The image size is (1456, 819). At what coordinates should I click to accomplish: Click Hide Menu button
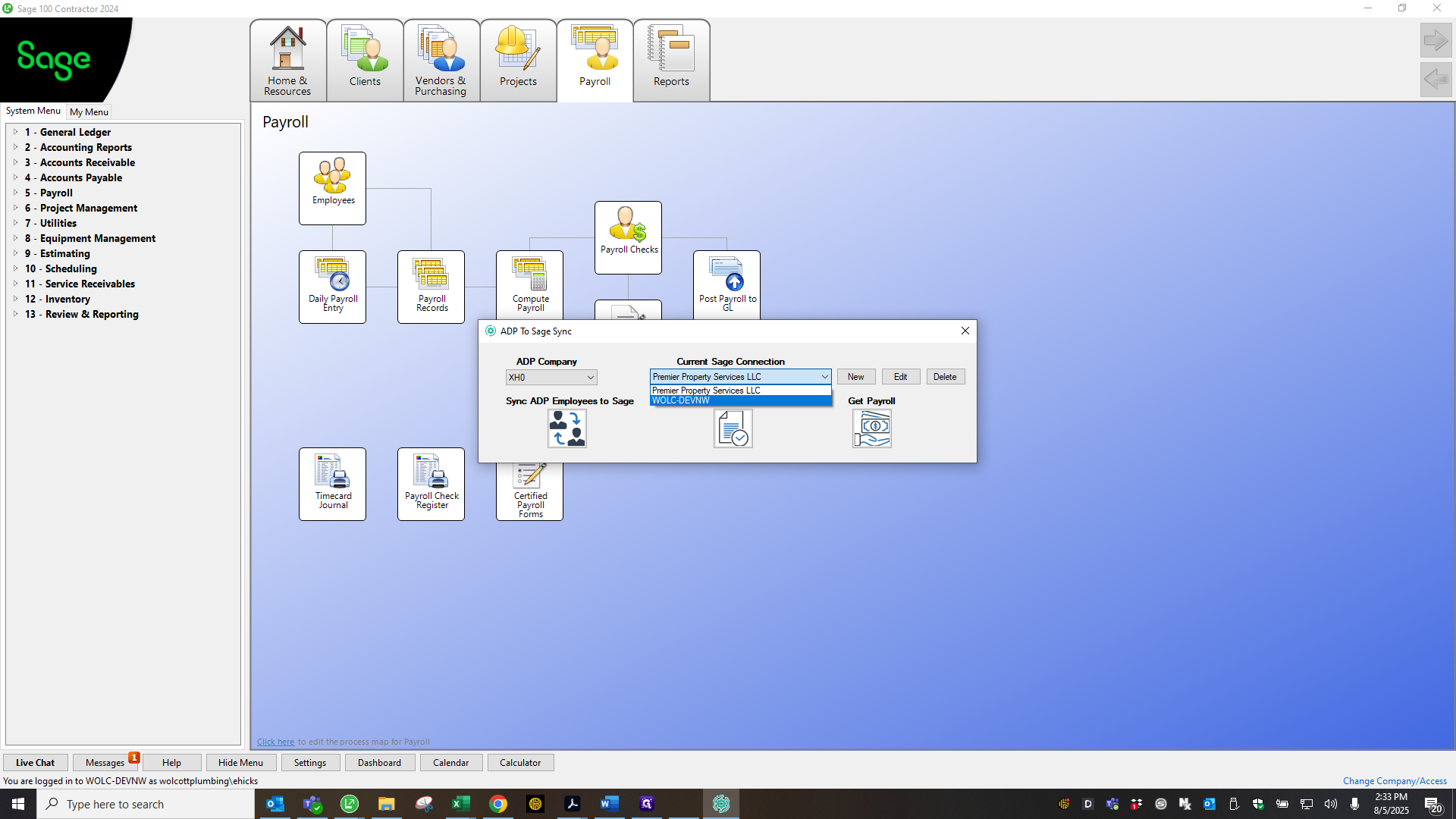pos(240,763)
